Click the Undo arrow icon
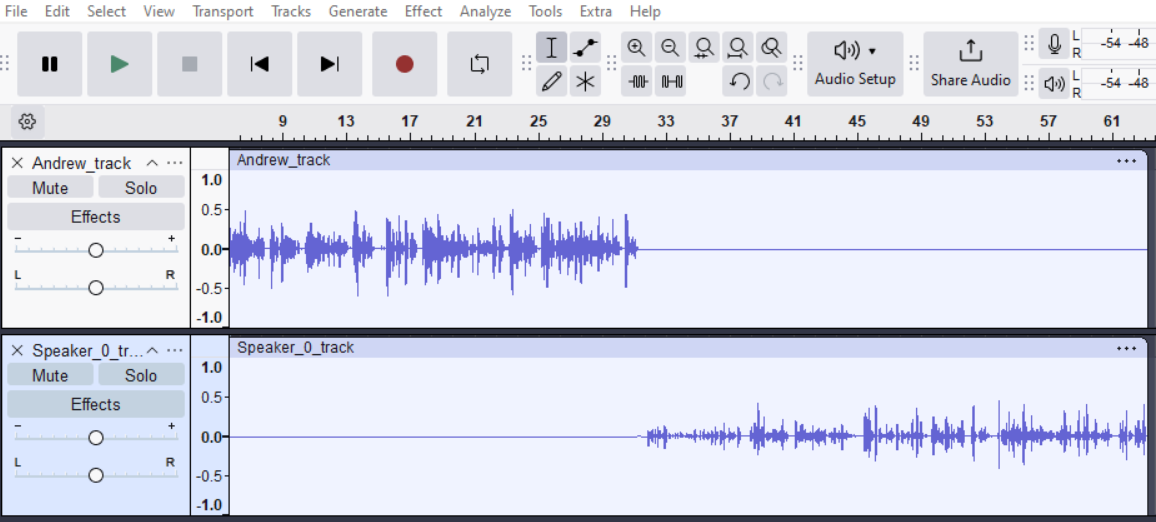This screenshot has width=1156, height=522. click(x=739, y=82)
